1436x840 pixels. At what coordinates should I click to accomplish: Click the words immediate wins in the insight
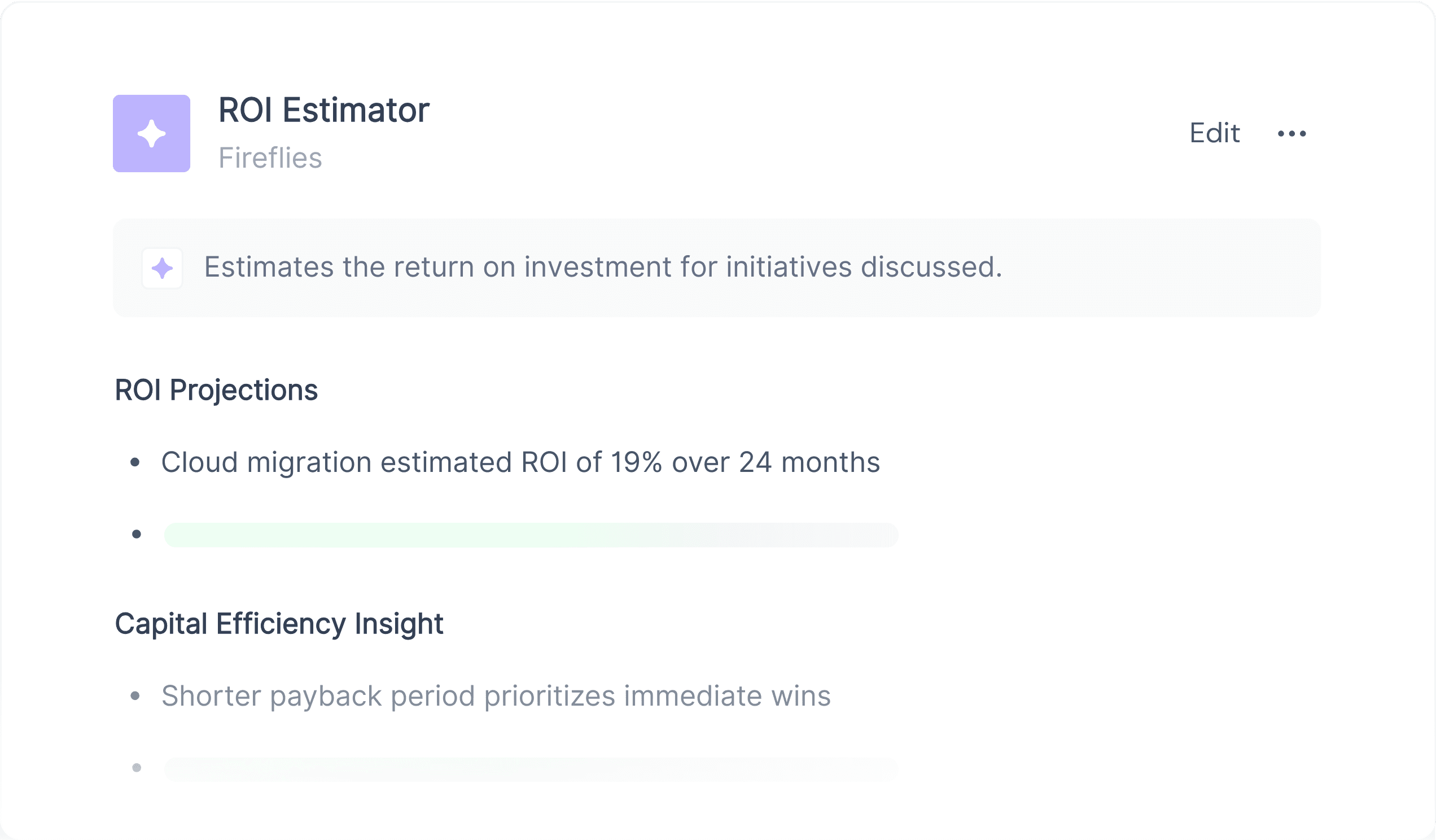click(727, 697)
